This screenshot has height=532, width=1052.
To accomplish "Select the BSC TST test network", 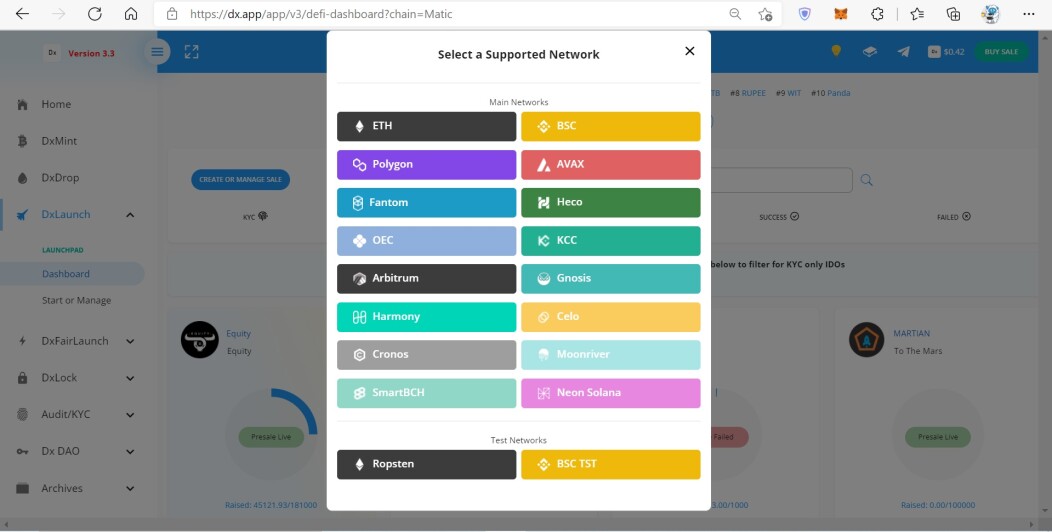I will pyautogui.click(x=611, y=464).
